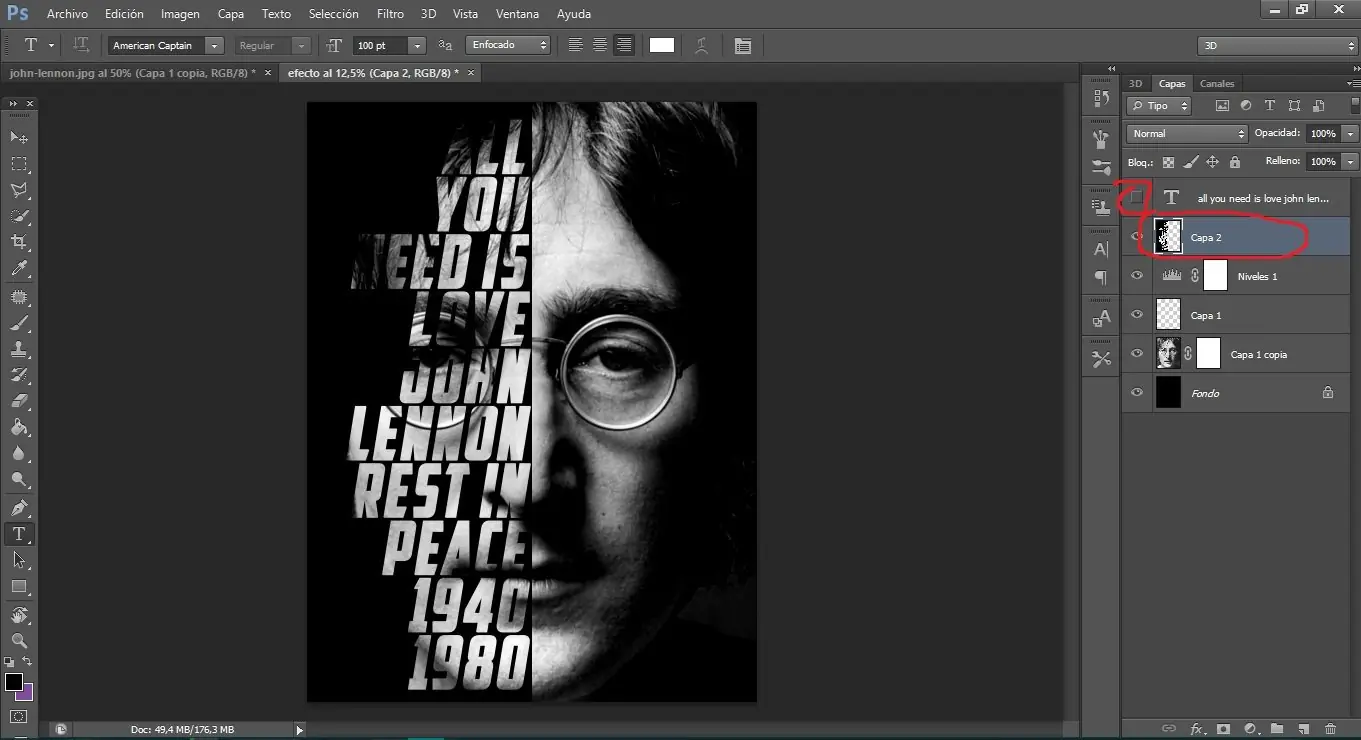Open the blending mode dropdown showing Normal
Viewport: 1361px width, 740px height.
pyautogui.click(x=1185, y=132)
